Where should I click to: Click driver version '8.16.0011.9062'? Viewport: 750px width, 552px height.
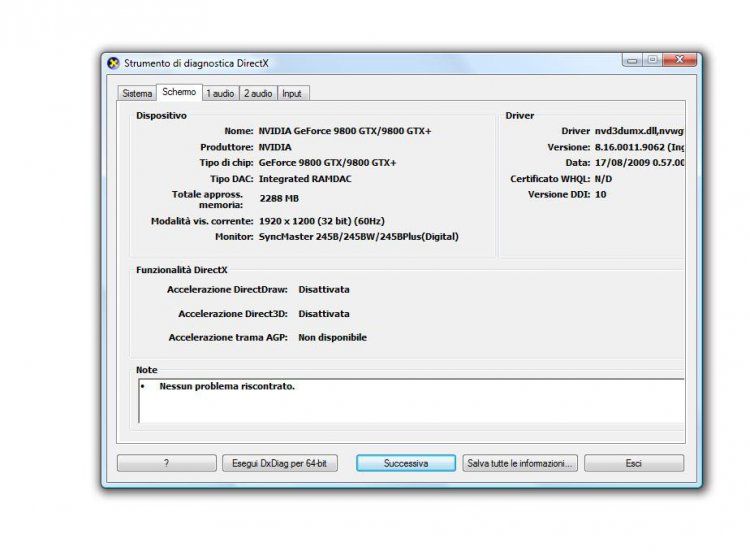(630, 147)
